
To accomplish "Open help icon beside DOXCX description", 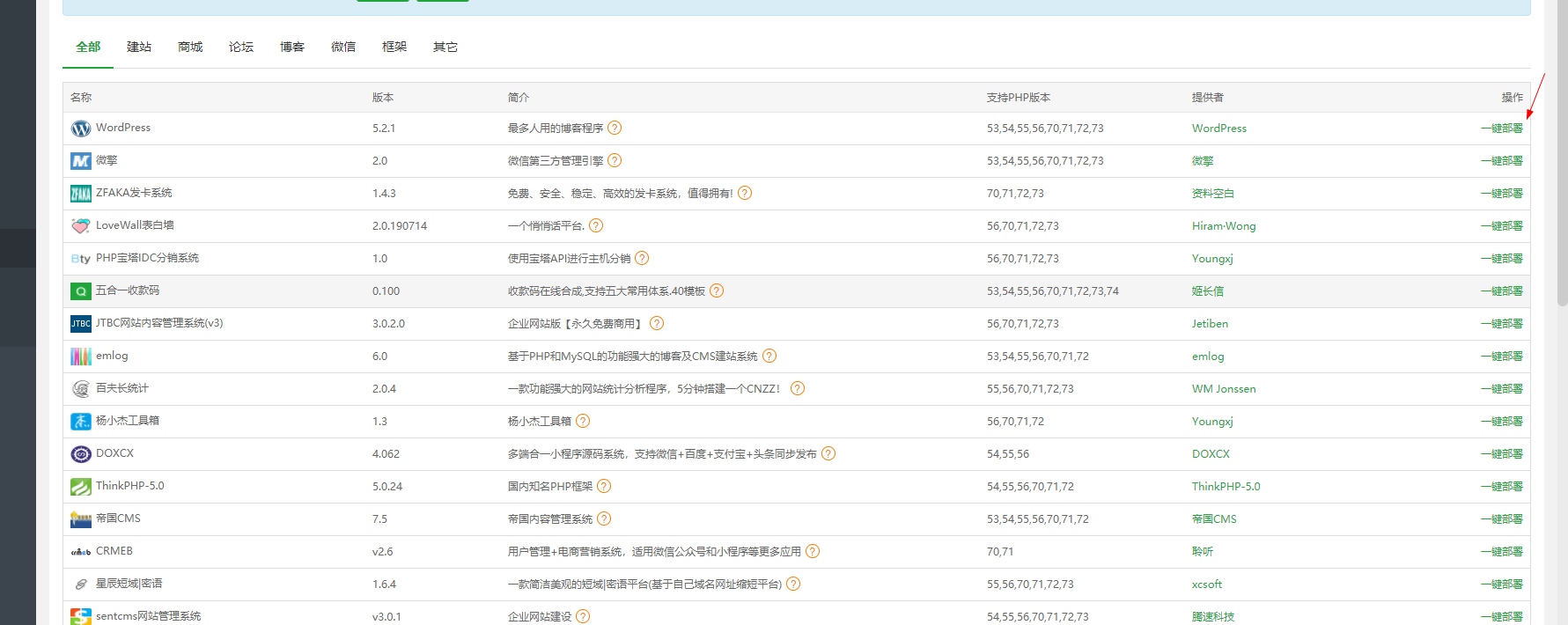I will tap(828, 454).
